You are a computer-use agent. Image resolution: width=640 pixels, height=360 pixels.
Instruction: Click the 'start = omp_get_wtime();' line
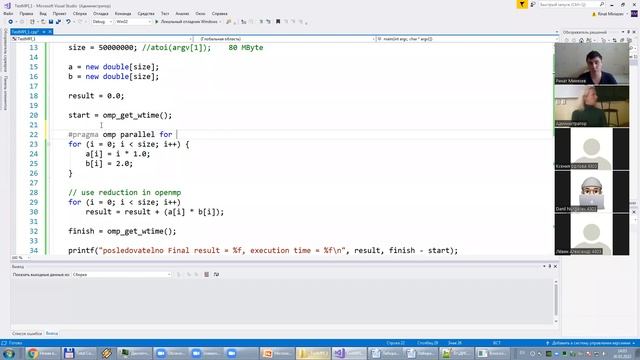tap(120, 115)
